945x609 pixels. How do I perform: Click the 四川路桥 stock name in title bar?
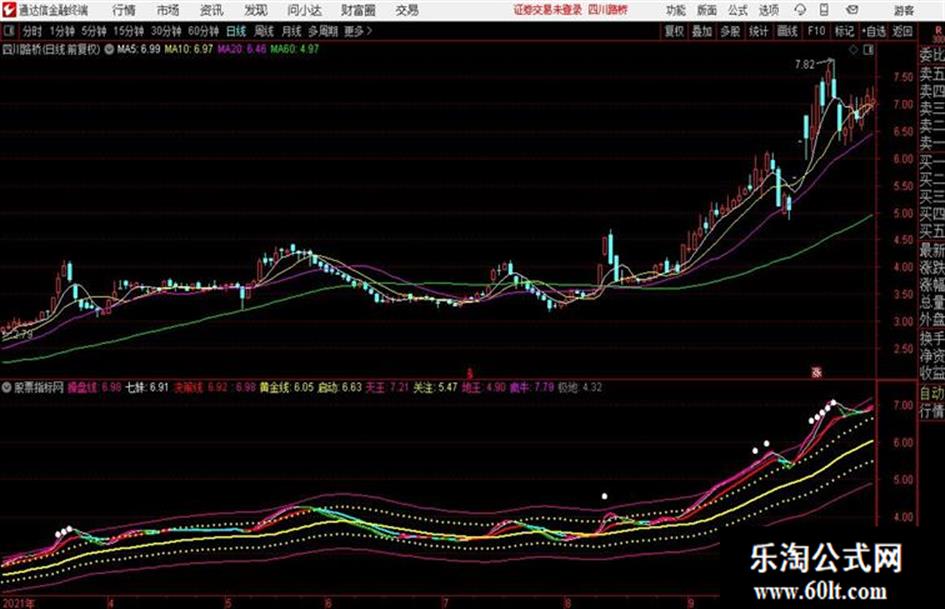(608, 10)
